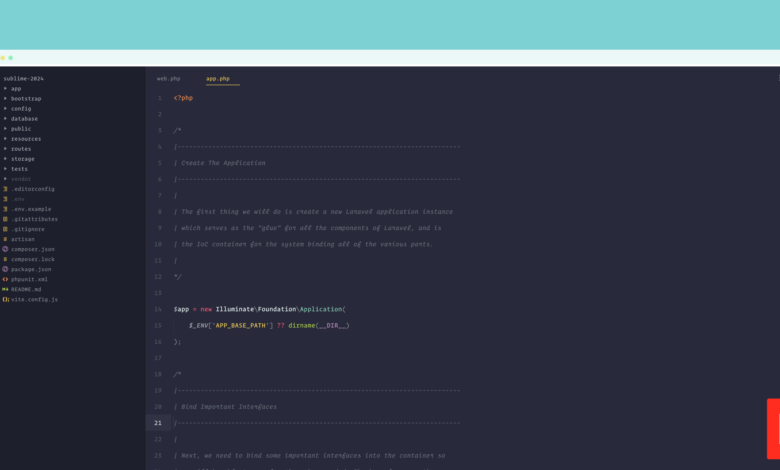
Task: Click the <?php opening tag
Action: [x=183, y=98]
